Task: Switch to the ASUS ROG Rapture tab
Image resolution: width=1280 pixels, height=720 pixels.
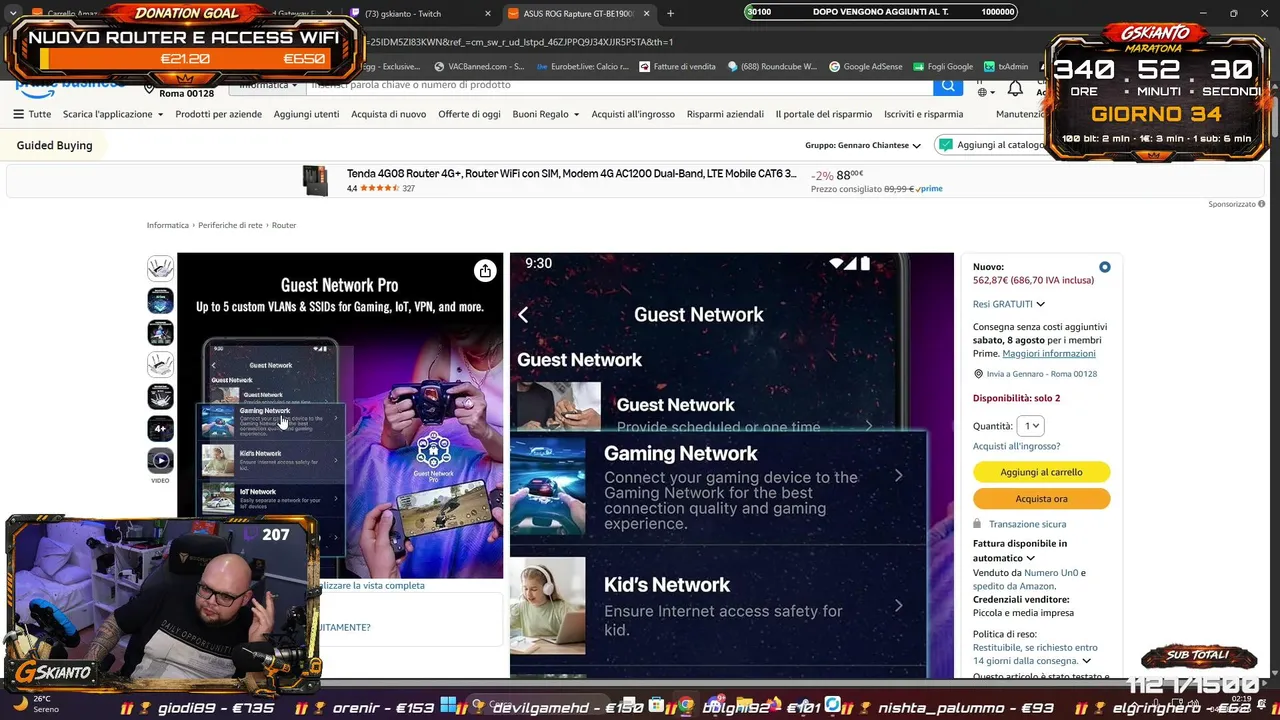Action: [578, 14]
